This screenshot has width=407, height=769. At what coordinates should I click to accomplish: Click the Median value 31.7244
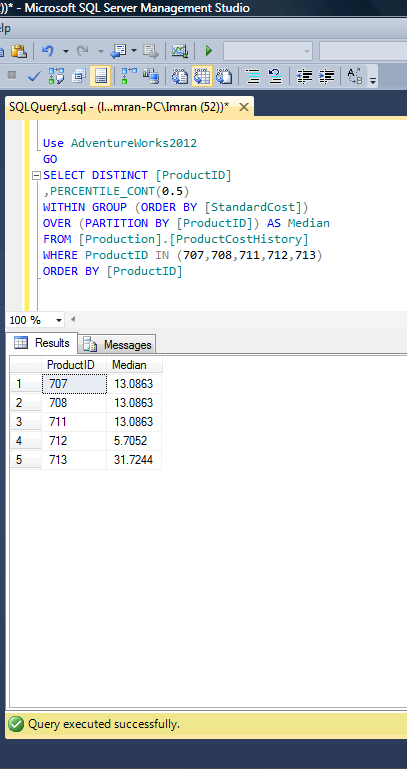[134, 460]
